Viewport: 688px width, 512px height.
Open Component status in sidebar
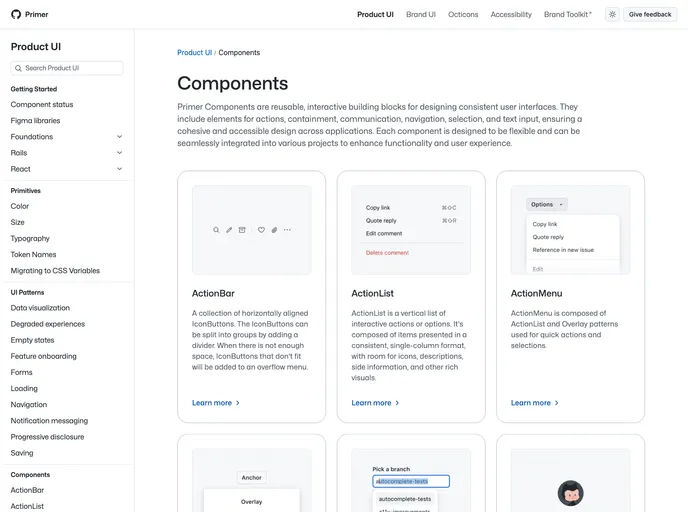coord(42,104)
